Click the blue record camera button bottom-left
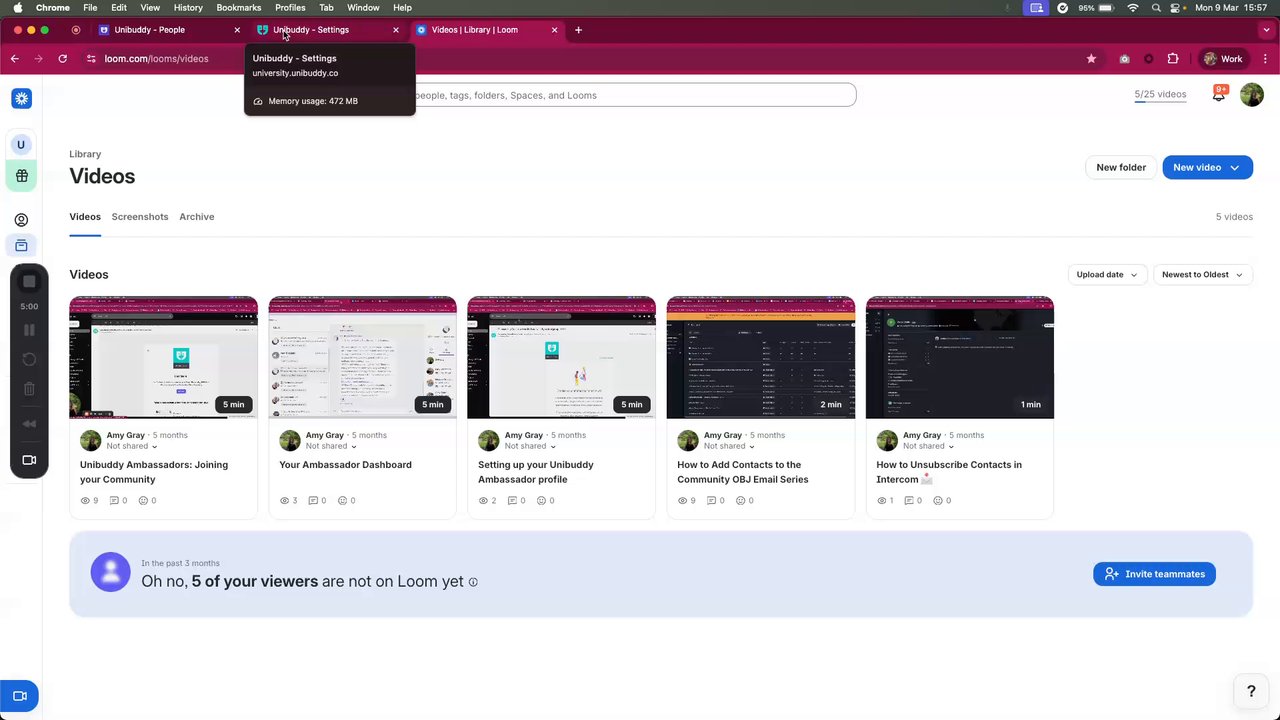The image size is (1280, 720). pyautogui.click(x=19, y=696)
